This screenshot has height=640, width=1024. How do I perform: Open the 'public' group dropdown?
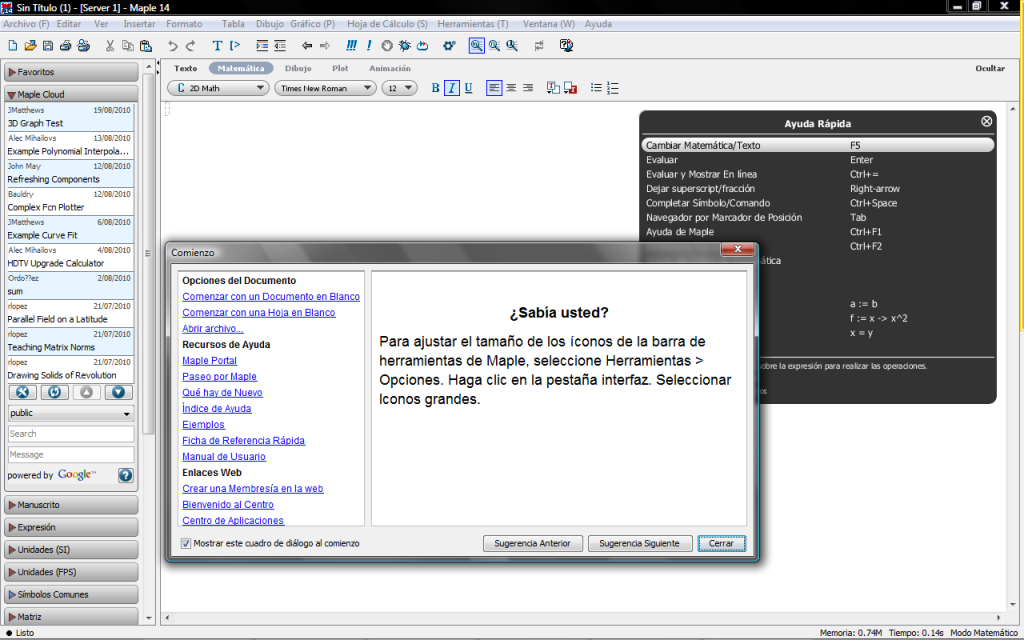(x=71, y=413)
